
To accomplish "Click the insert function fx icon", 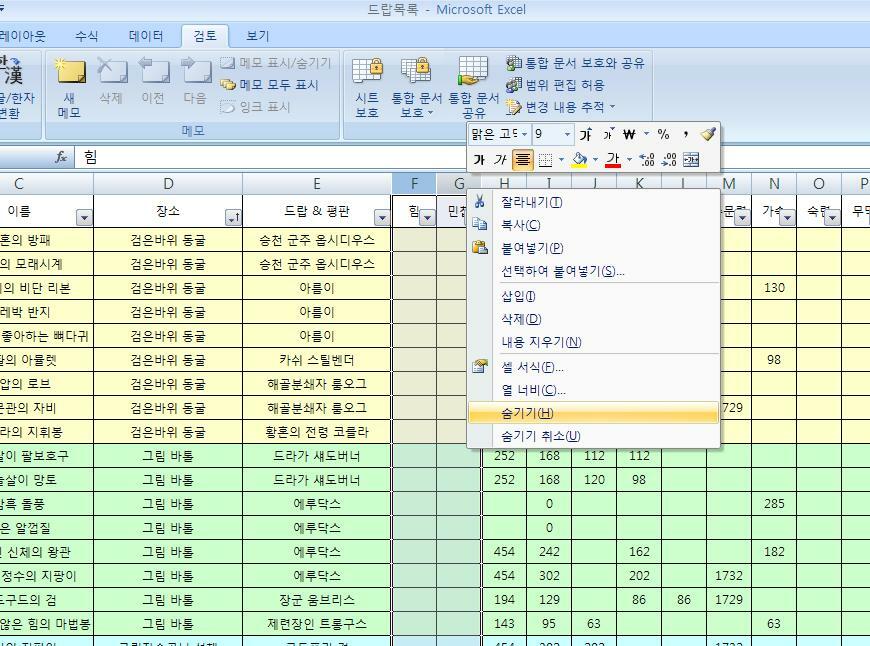I will coord(61,157).
